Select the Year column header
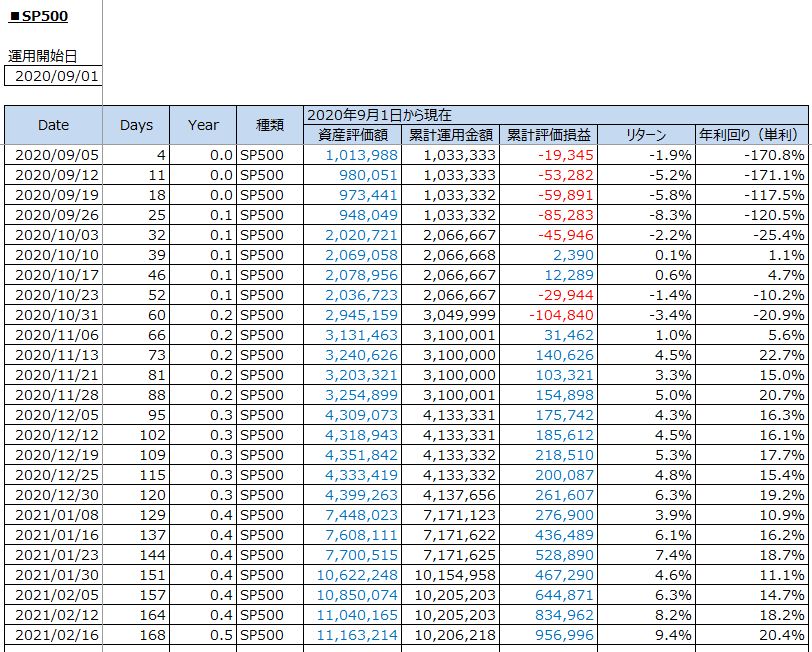This screenshot has width=812, height=652. [x=203, y=125]
